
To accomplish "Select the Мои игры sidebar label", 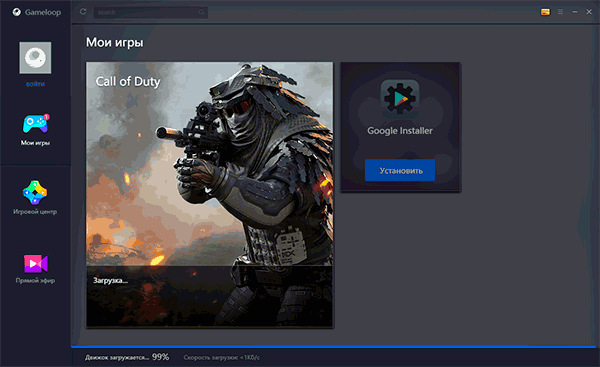I will [x=35, y=143].
